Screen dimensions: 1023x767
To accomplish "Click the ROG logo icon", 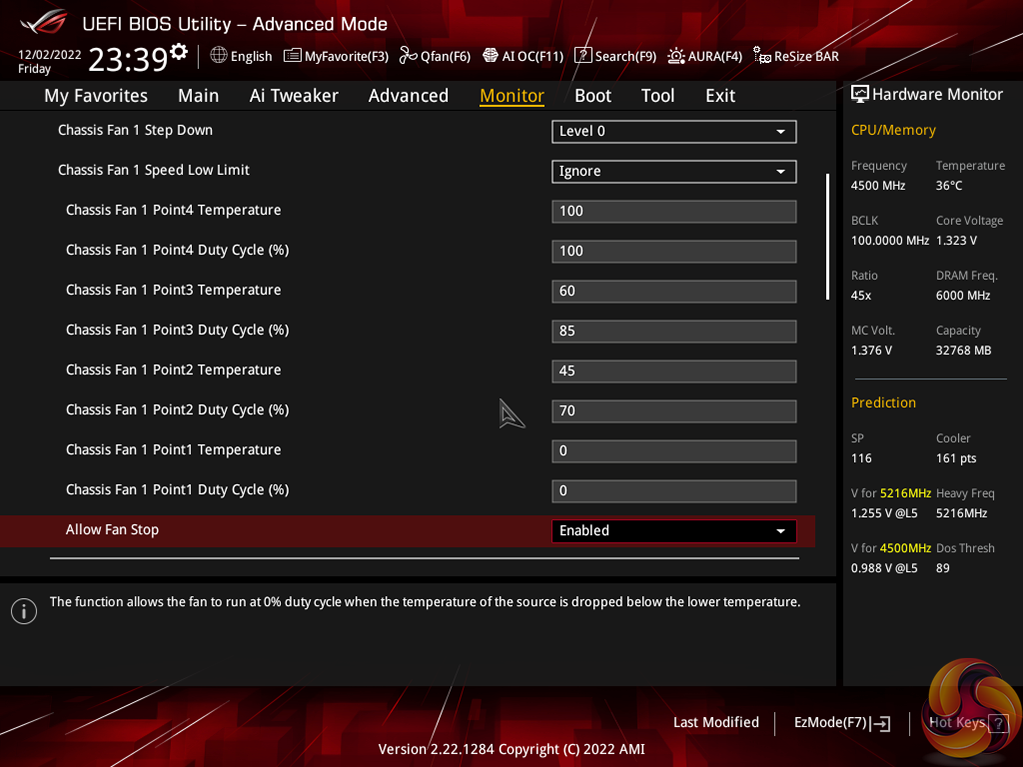I will [43, 22].
